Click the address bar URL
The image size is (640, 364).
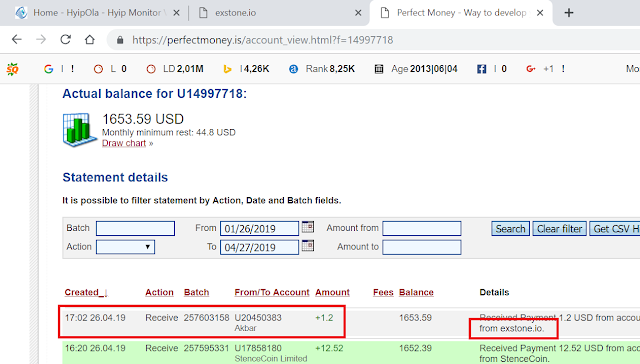[x=262, y=40]
